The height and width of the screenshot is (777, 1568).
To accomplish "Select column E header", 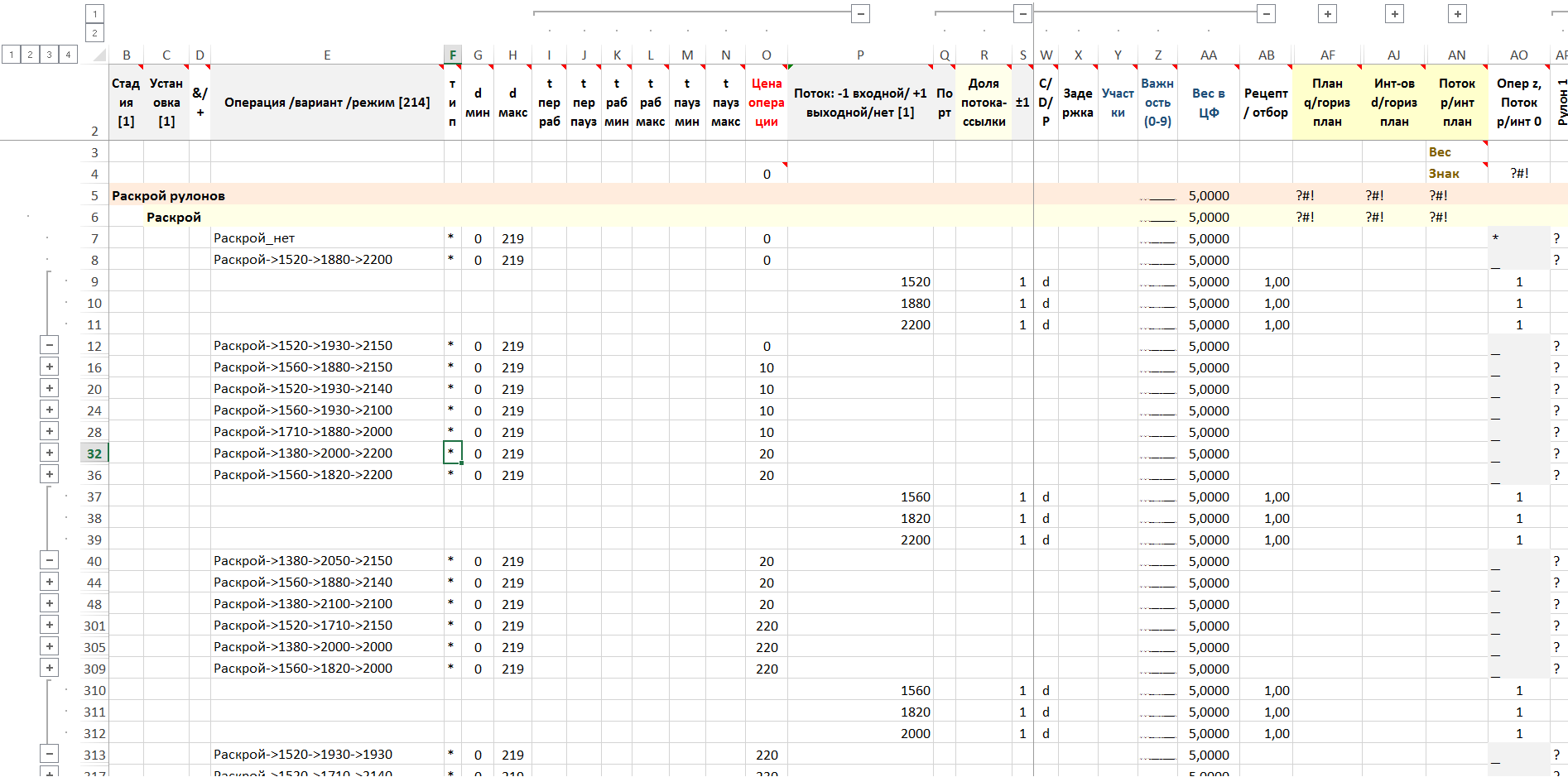I will coord(327,55).
